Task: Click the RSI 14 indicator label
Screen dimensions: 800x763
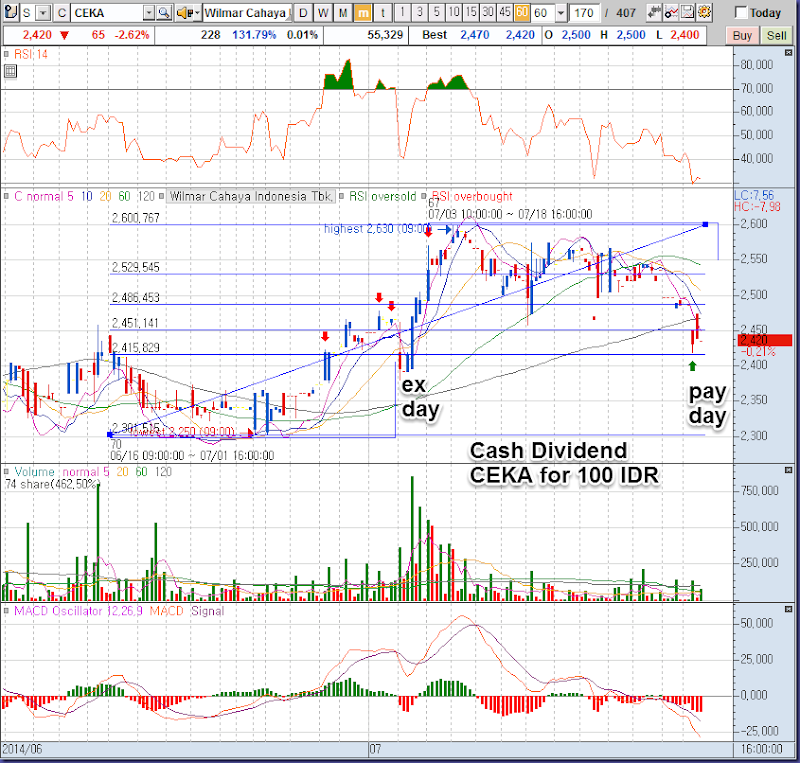Action: [x=31, y=54]
